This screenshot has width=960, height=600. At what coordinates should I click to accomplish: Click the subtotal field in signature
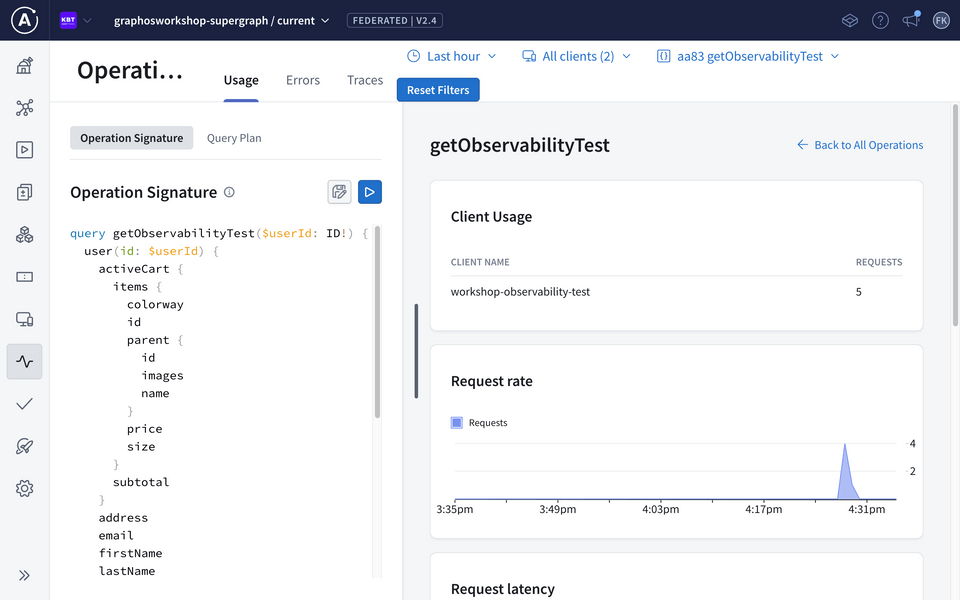[x=141, y=482]
